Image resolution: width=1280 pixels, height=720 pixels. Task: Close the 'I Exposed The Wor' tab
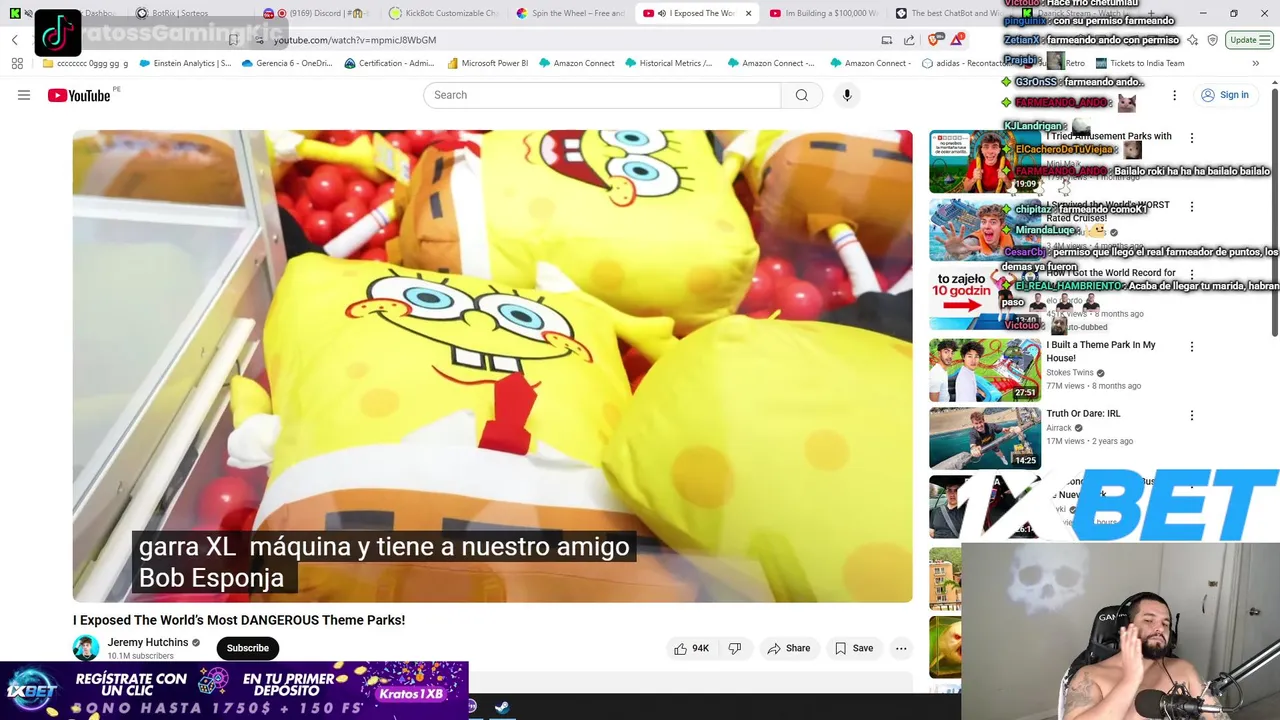coord(748,13)
